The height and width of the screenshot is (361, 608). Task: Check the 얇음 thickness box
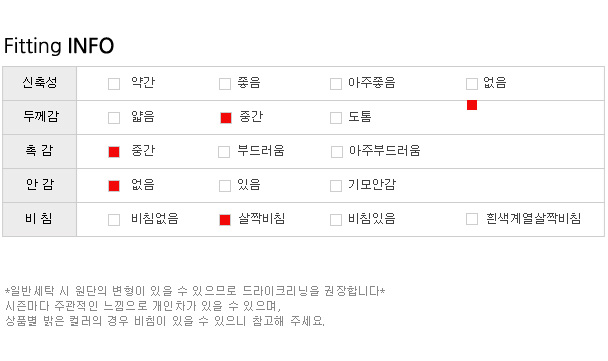[114, 118]
